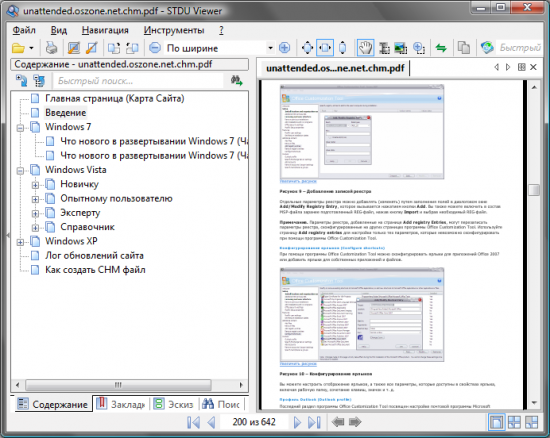This screenshot has height=438, width=550.
Task: Click the document scrollbar down arrow
Action: (x=534, y=403)
